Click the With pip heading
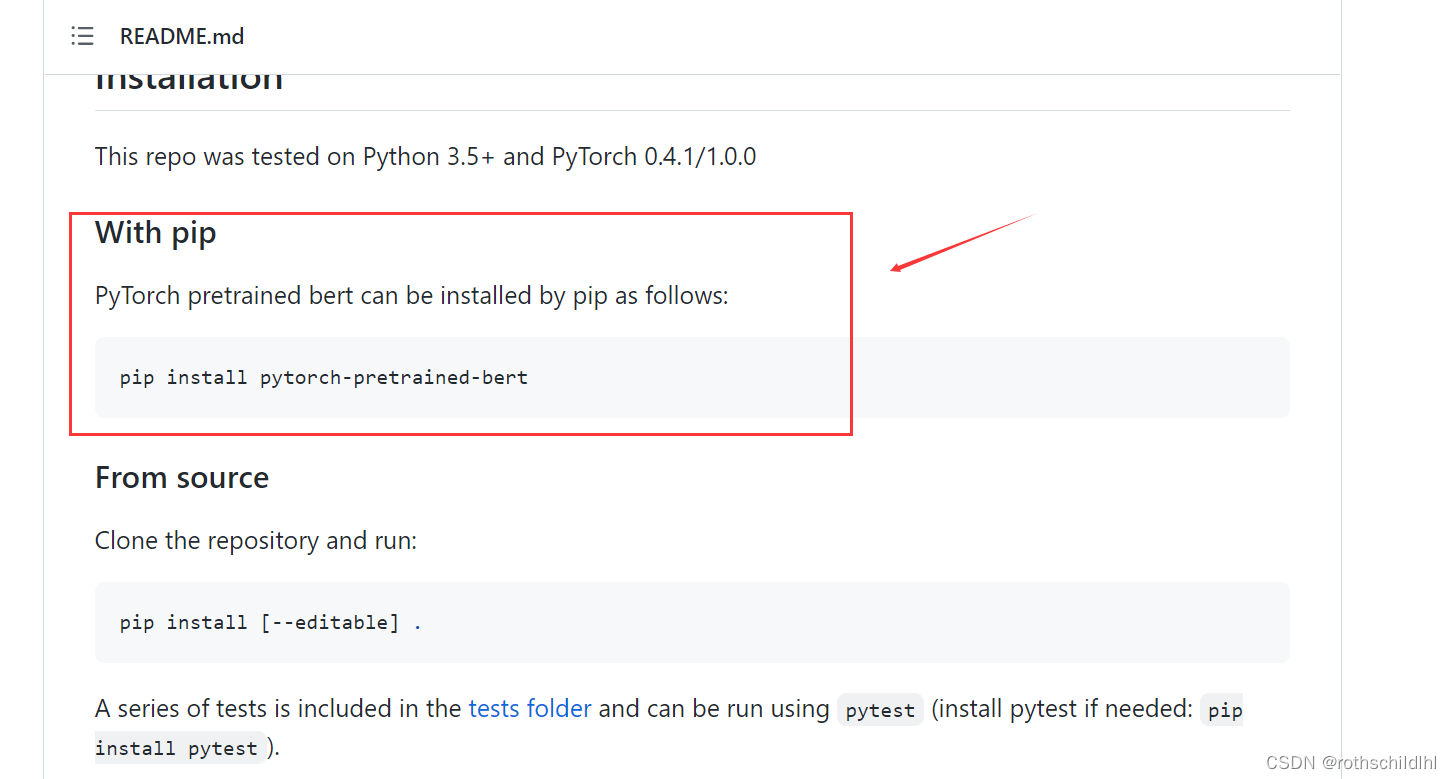 (155, 233)
